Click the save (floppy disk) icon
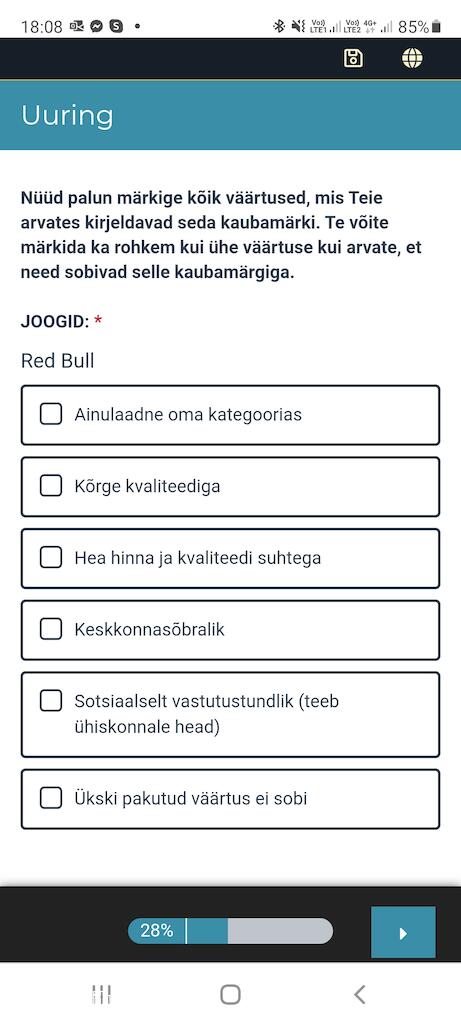Viewport: 461px width, 1024px height. point(353,58)
